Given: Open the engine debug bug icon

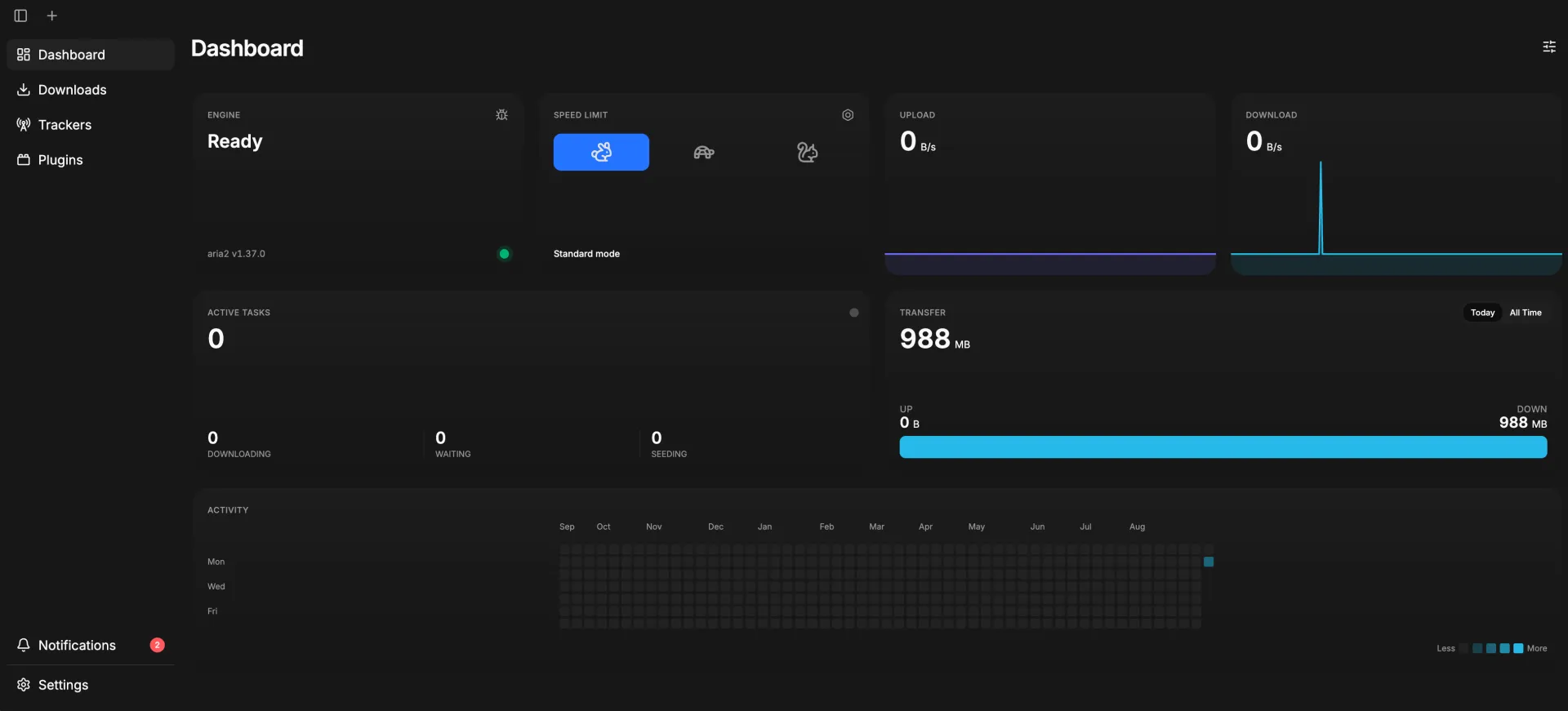Looking at the screenshot, I should click(x=501, y=115).
